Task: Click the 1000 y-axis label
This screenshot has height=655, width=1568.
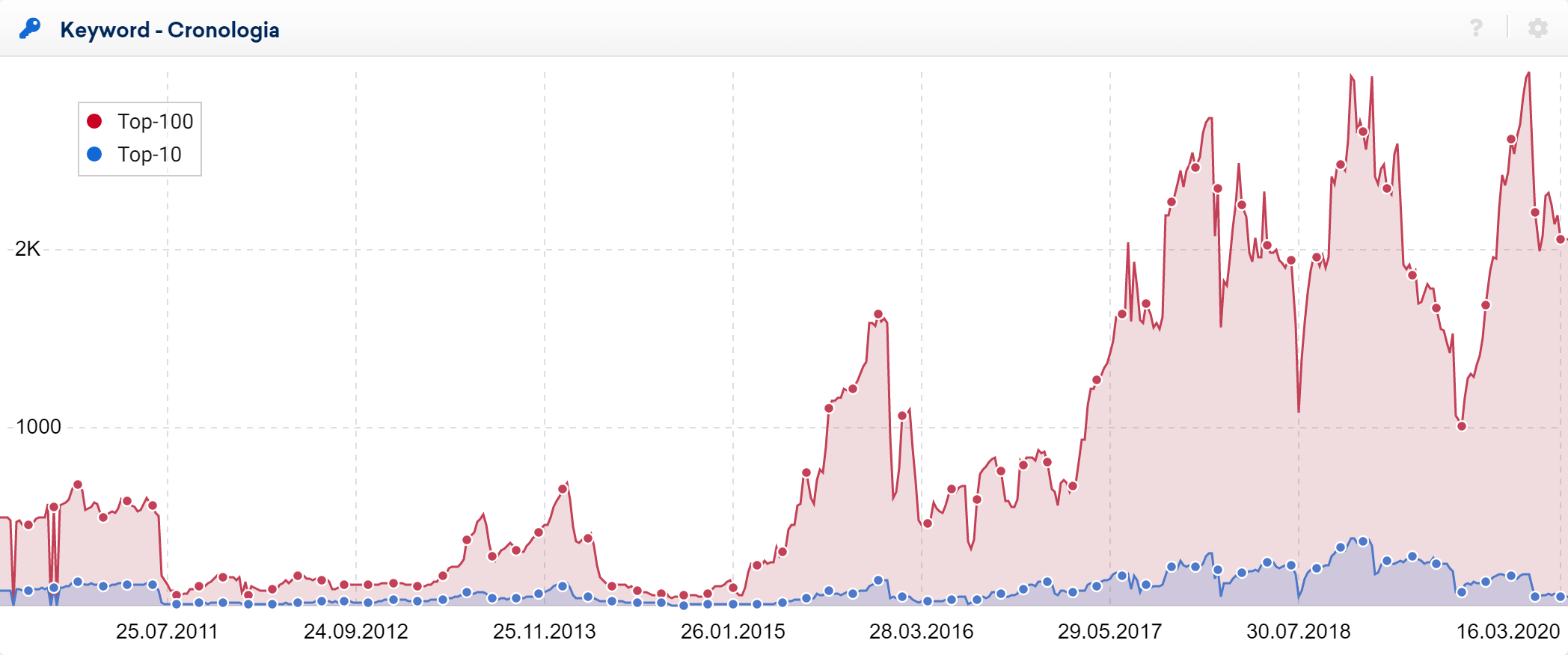Action: click(x=38, y=427)
